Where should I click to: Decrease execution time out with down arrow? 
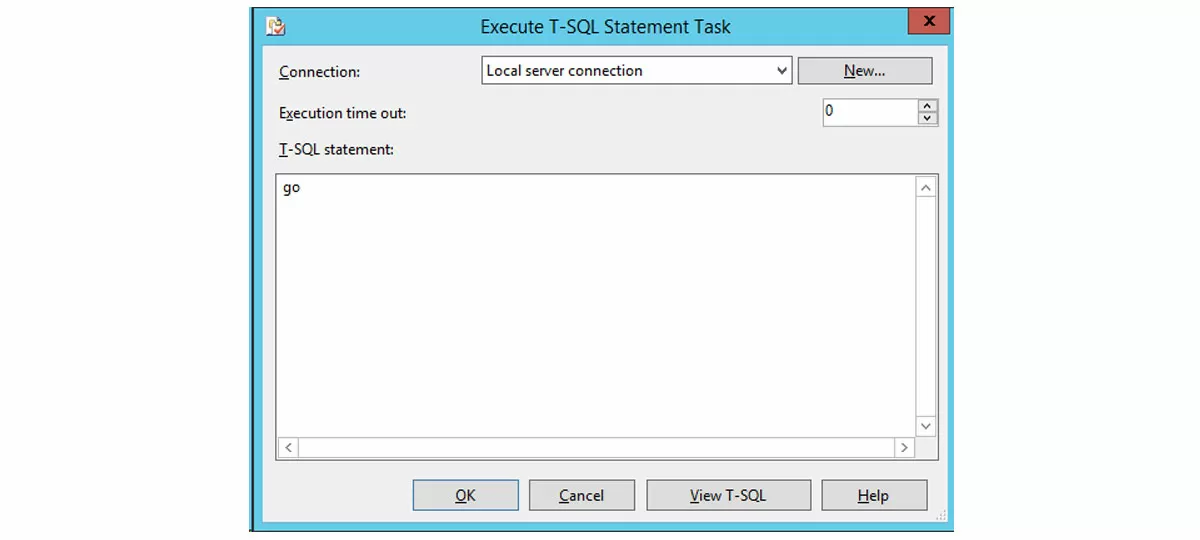(928, 119)
